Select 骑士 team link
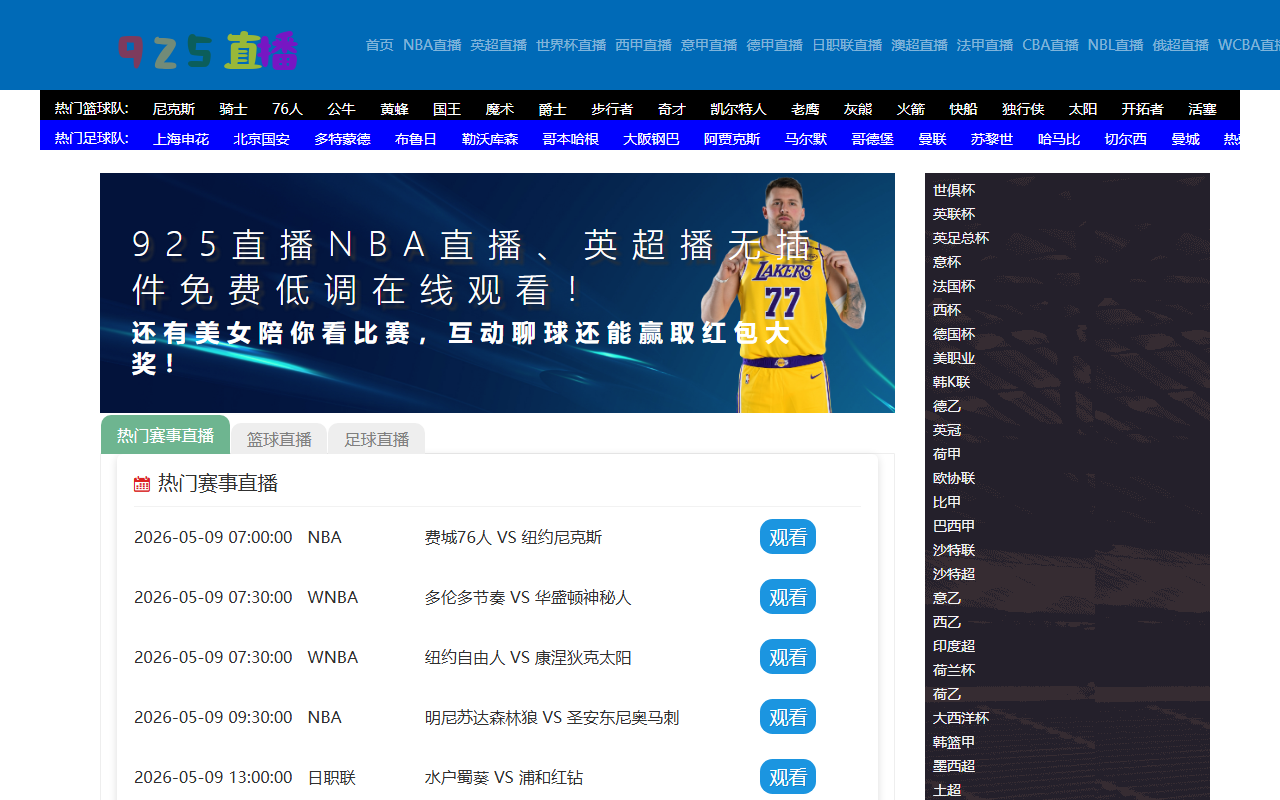Screen dimensions: 1280x800 pos(233,109)
